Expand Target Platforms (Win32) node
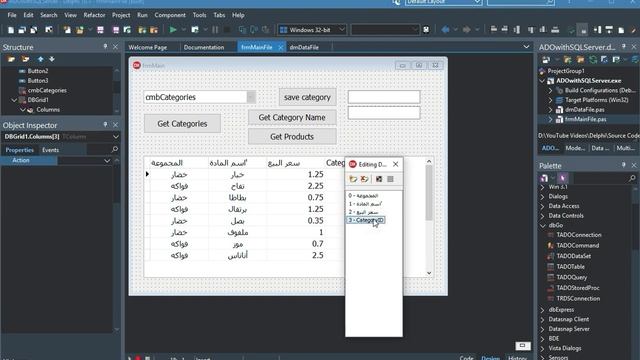The width and height of the screenshot is (640, 360). pyautogui.click(x=550, y=100)
